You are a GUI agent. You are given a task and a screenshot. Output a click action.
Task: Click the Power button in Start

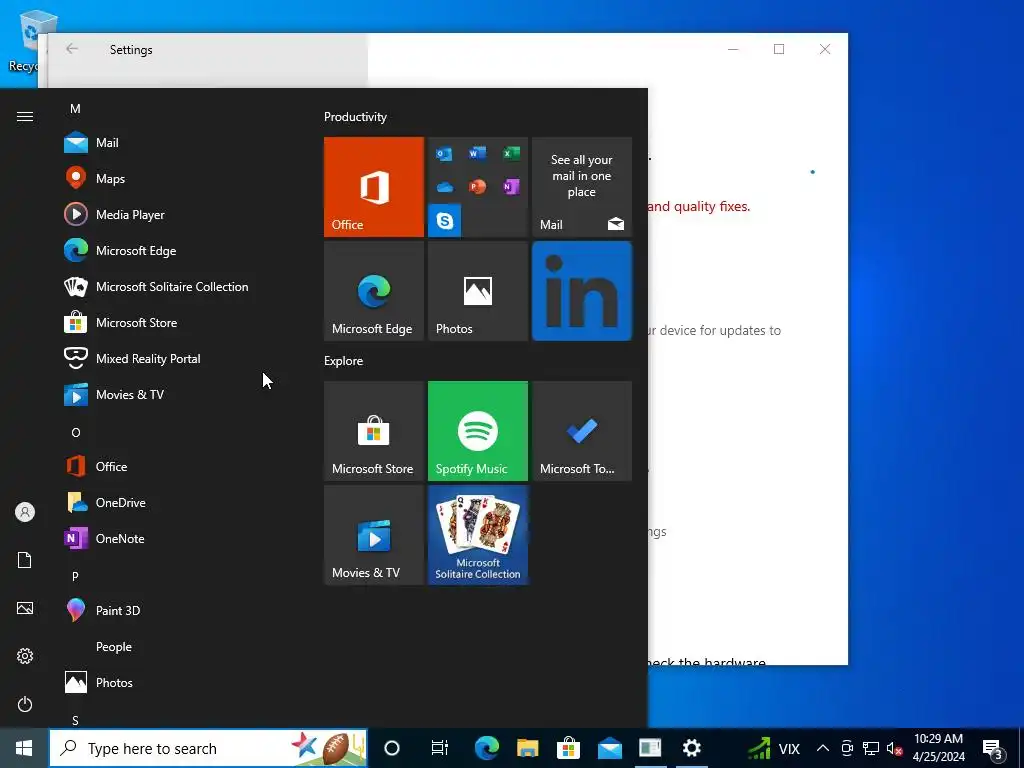pos(25,704)
